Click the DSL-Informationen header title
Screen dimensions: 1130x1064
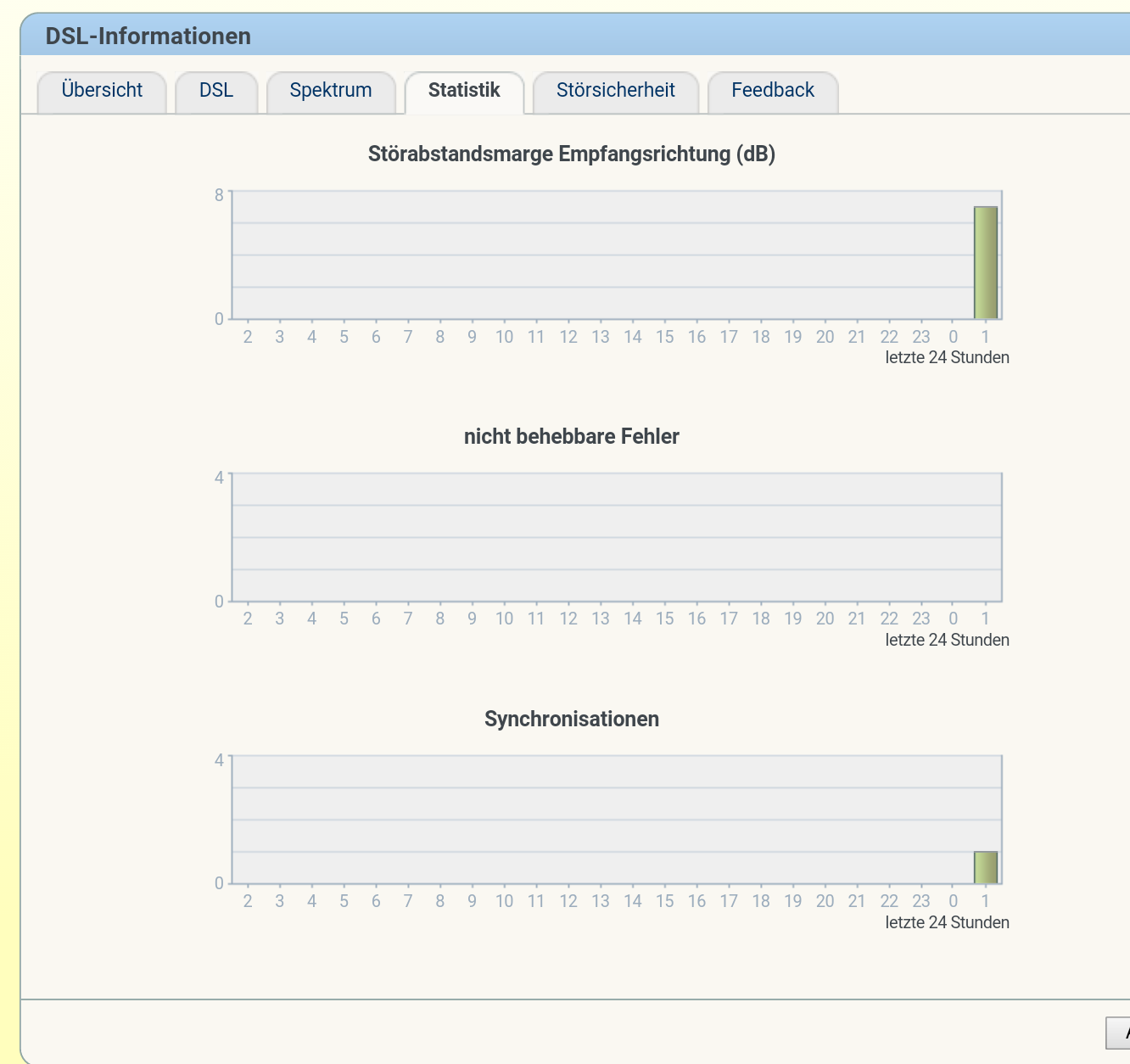coord(148,36)
